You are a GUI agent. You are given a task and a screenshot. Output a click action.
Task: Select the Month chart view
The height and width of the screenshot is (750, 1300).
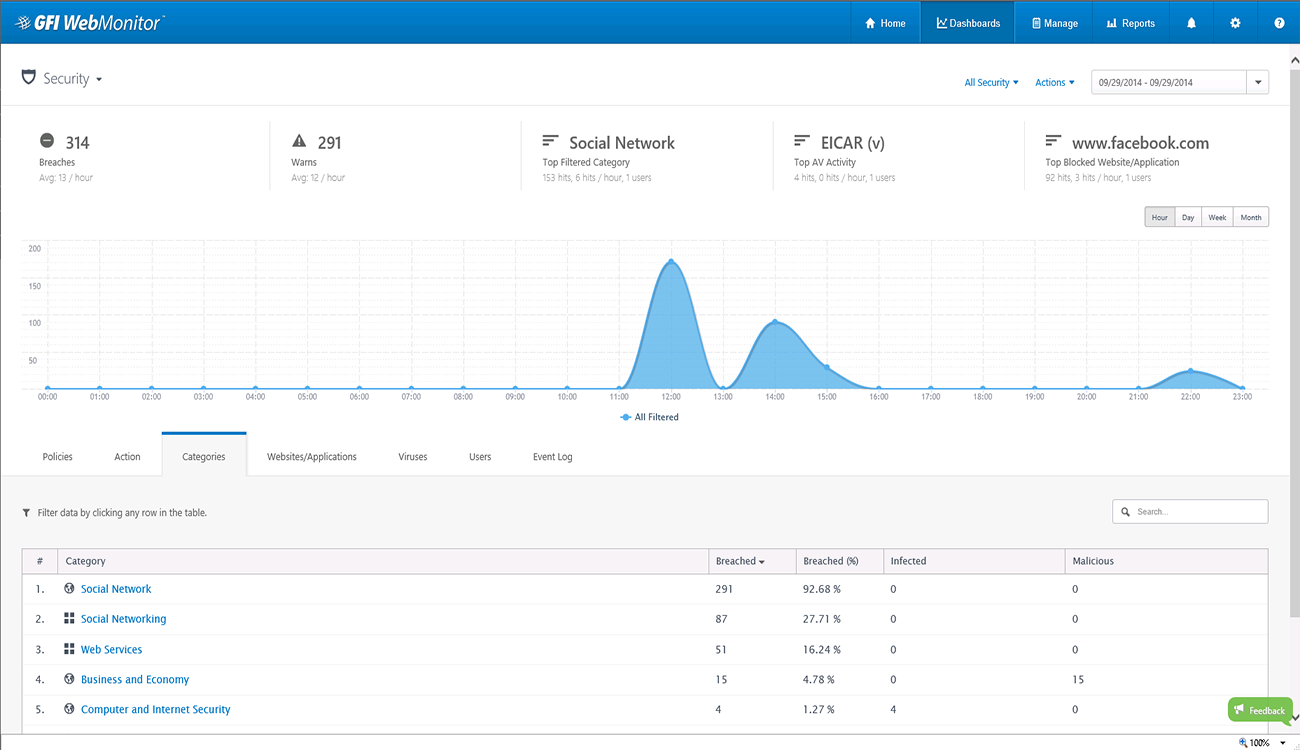point(1251,217)
